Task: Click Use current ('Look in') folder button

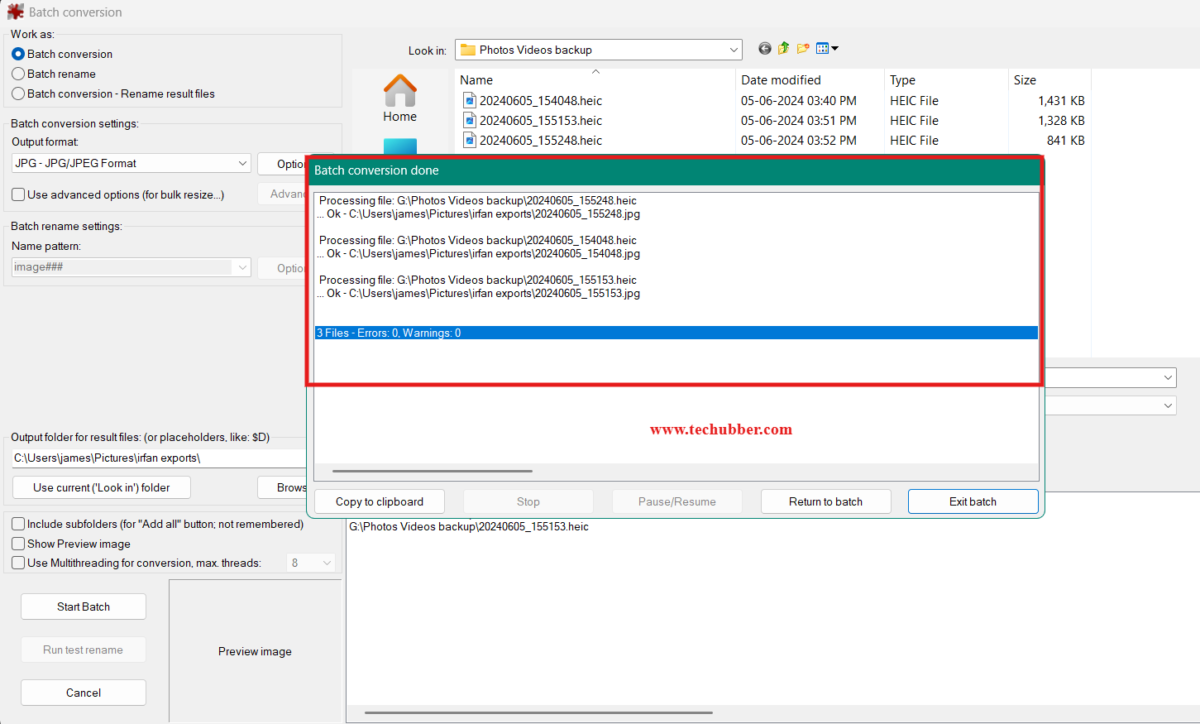Action: [101, 488]
